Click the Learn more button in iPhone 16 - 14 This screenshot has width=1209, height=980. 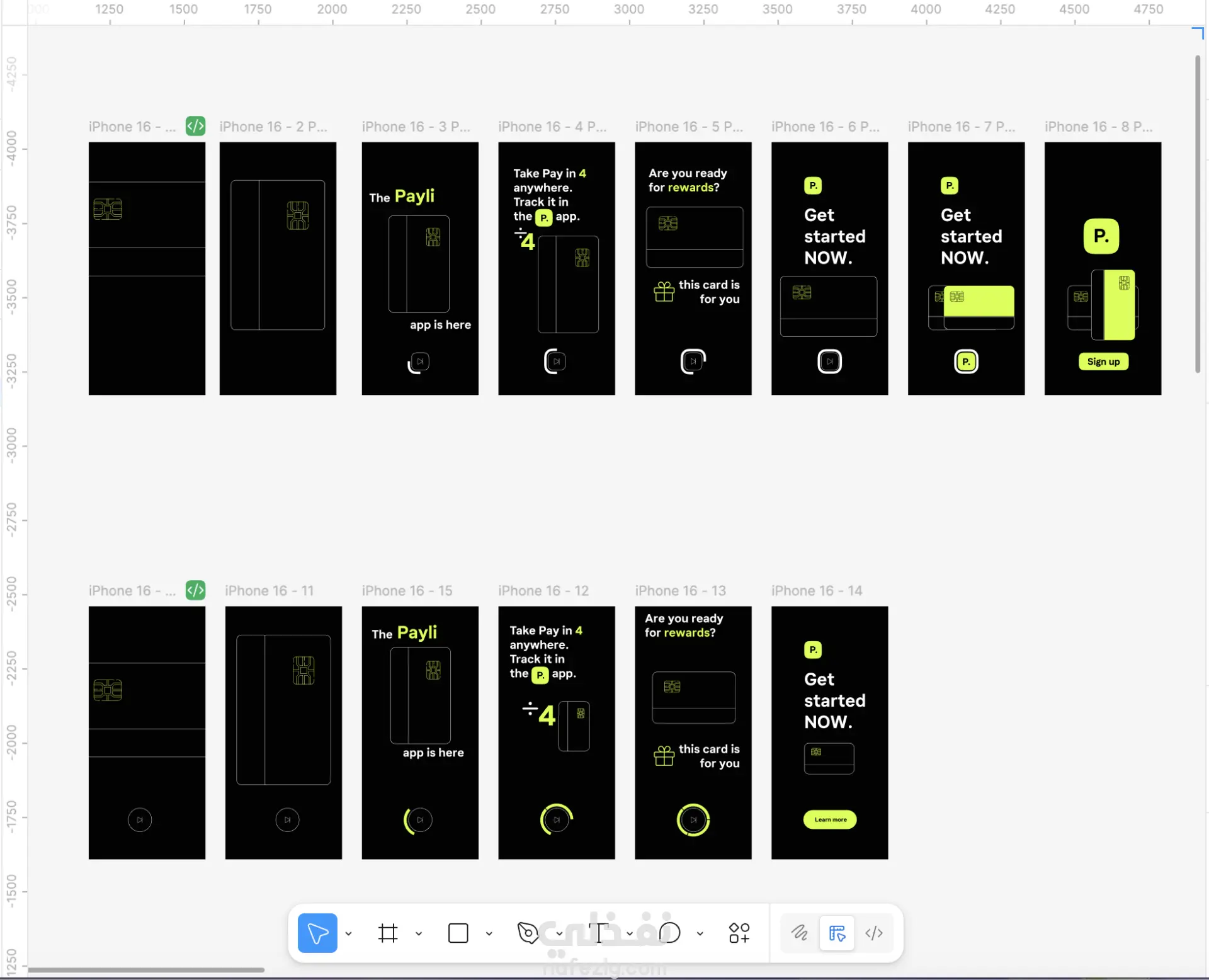click(830, 819)
